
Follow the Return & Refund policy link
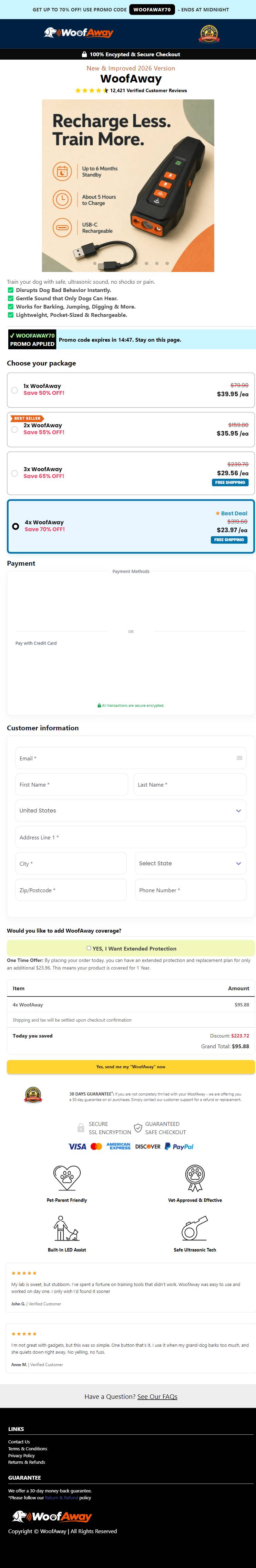[61, 1497]
